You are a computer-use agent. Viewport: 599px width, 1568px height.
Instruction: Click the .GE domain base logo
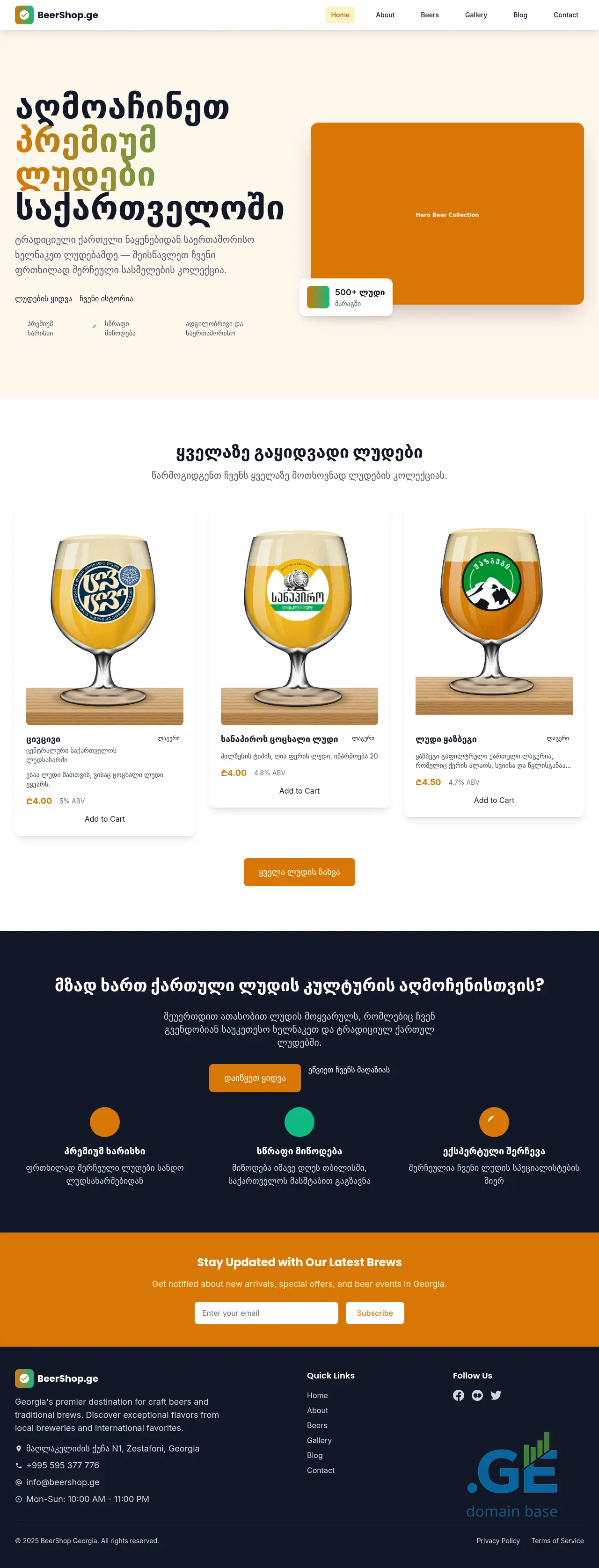click(x=512, y=1474)
